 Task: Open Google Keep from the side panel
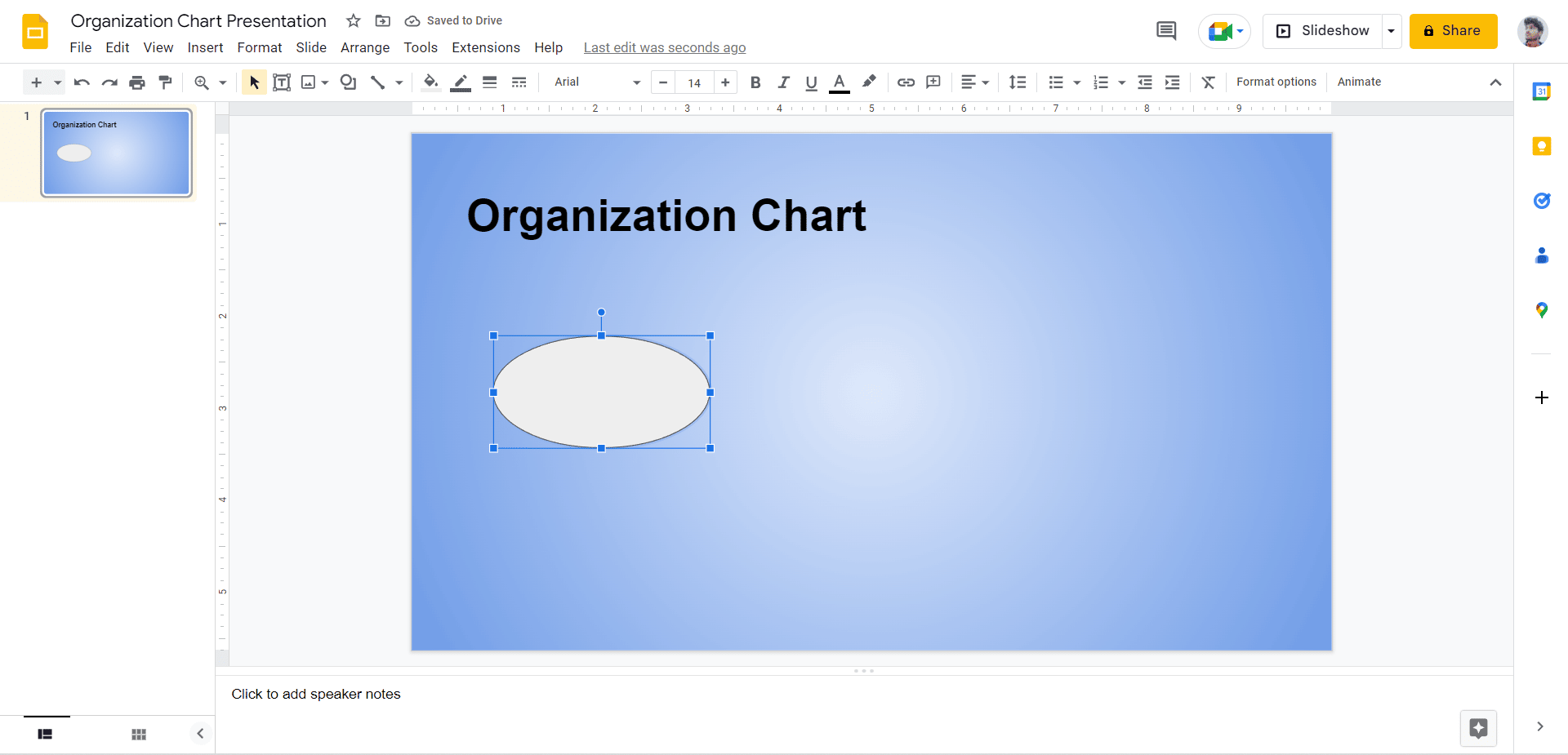pos(1542,146)
